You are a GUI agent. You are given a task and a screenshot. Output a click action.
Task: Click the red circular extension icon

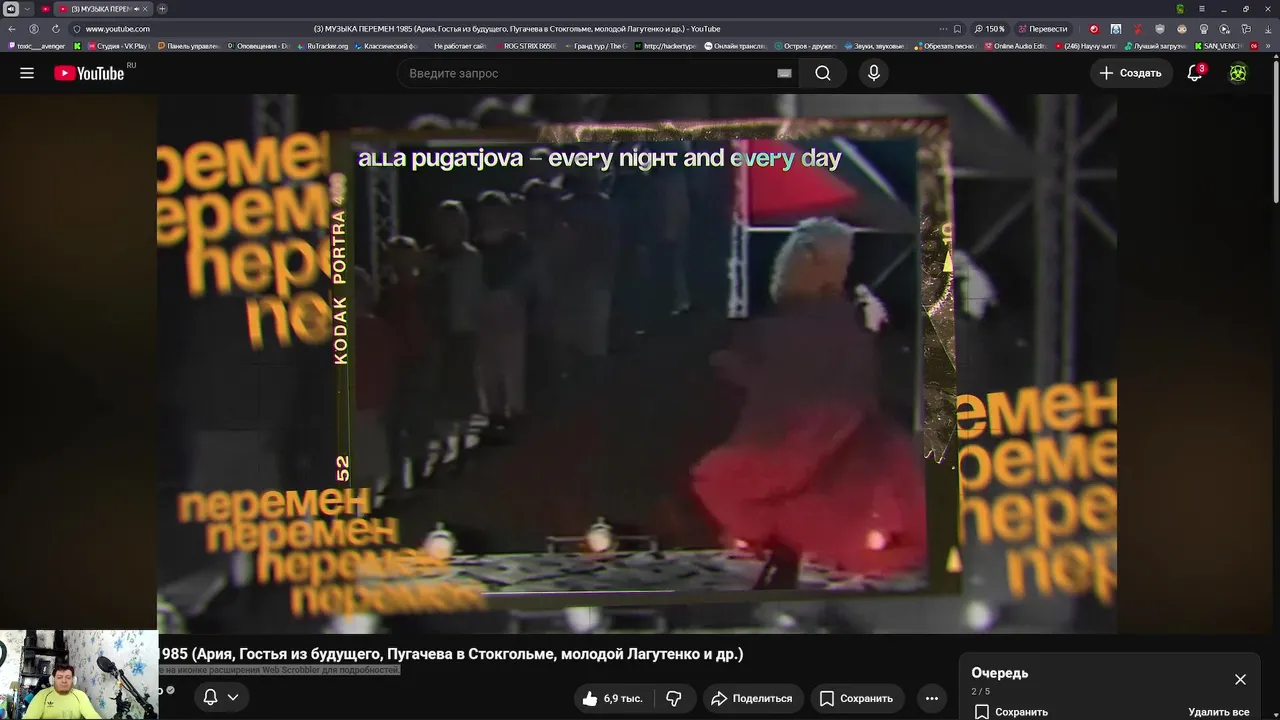pyautogui.click(x=1093, y=29)
